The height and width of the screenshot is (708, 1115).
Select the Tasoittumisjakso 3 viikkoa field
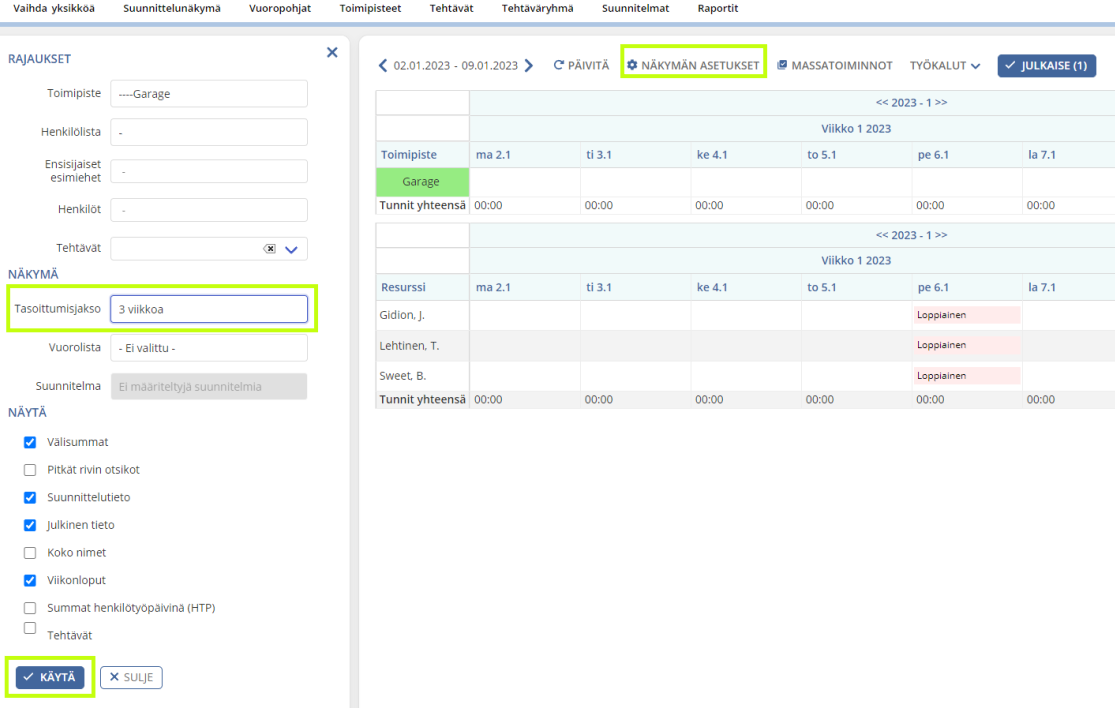(x=209, y=309)
